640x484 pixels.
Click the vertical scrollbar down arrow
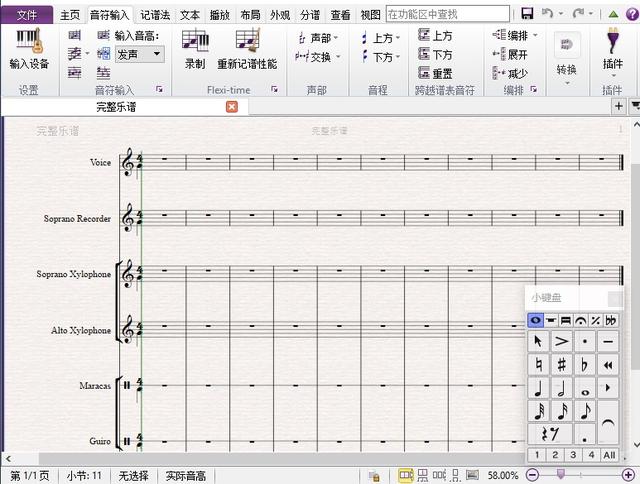636,444
